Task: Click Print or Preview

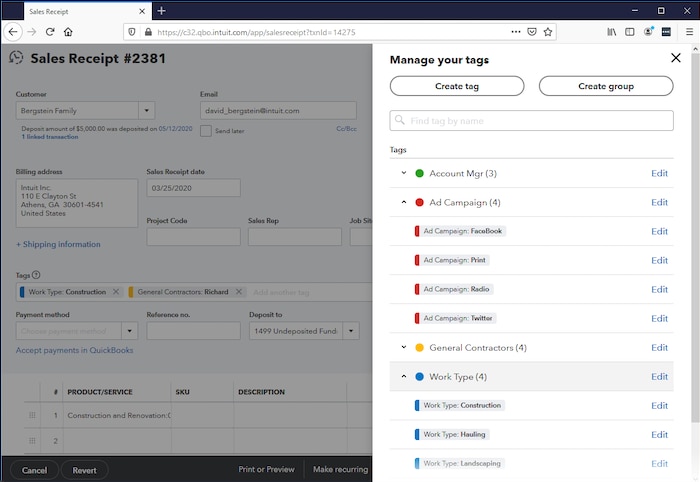Action: coord(267,469)
